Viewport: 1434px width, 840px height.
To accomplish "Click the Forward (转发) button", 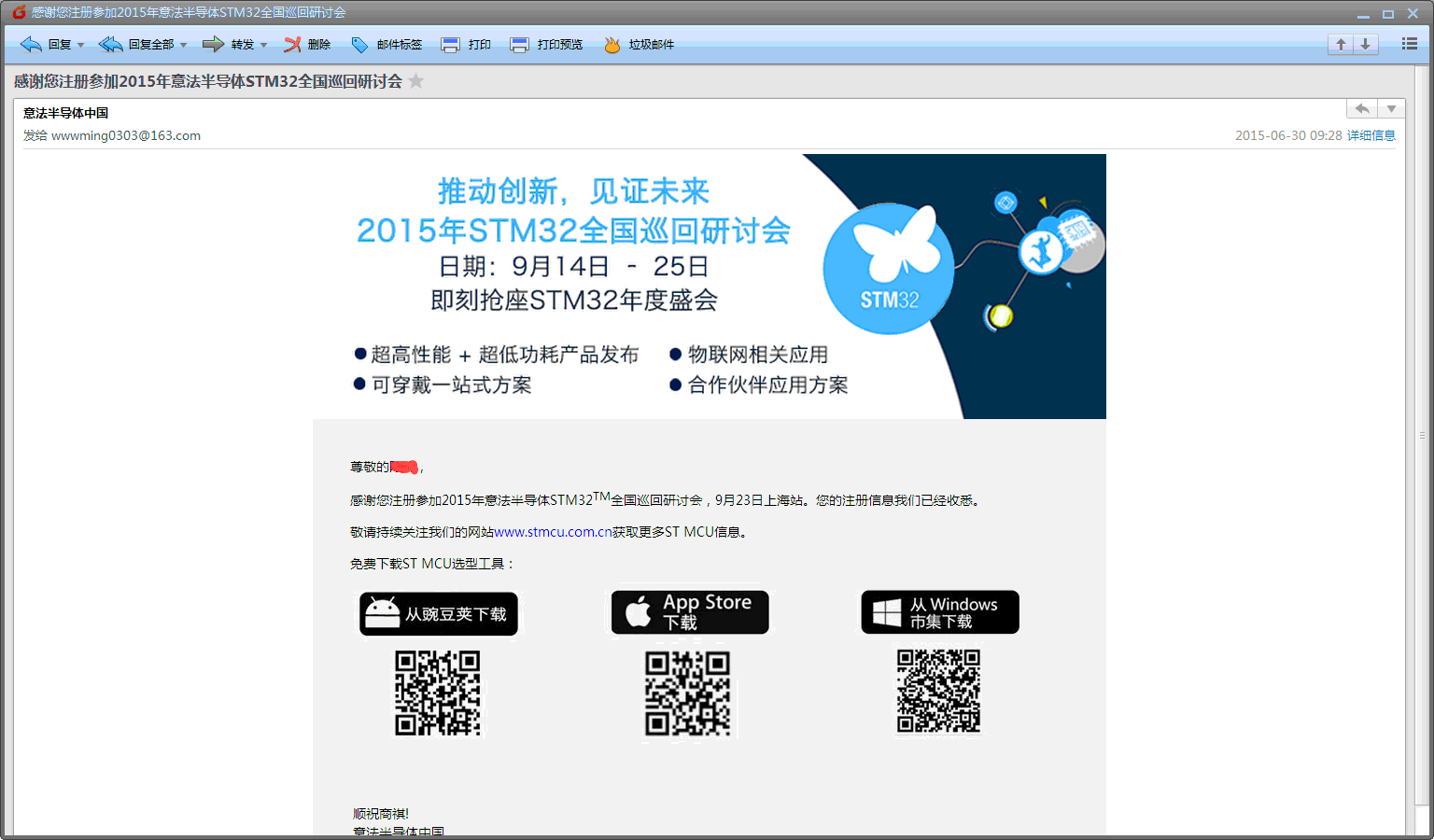I will 229,45.
